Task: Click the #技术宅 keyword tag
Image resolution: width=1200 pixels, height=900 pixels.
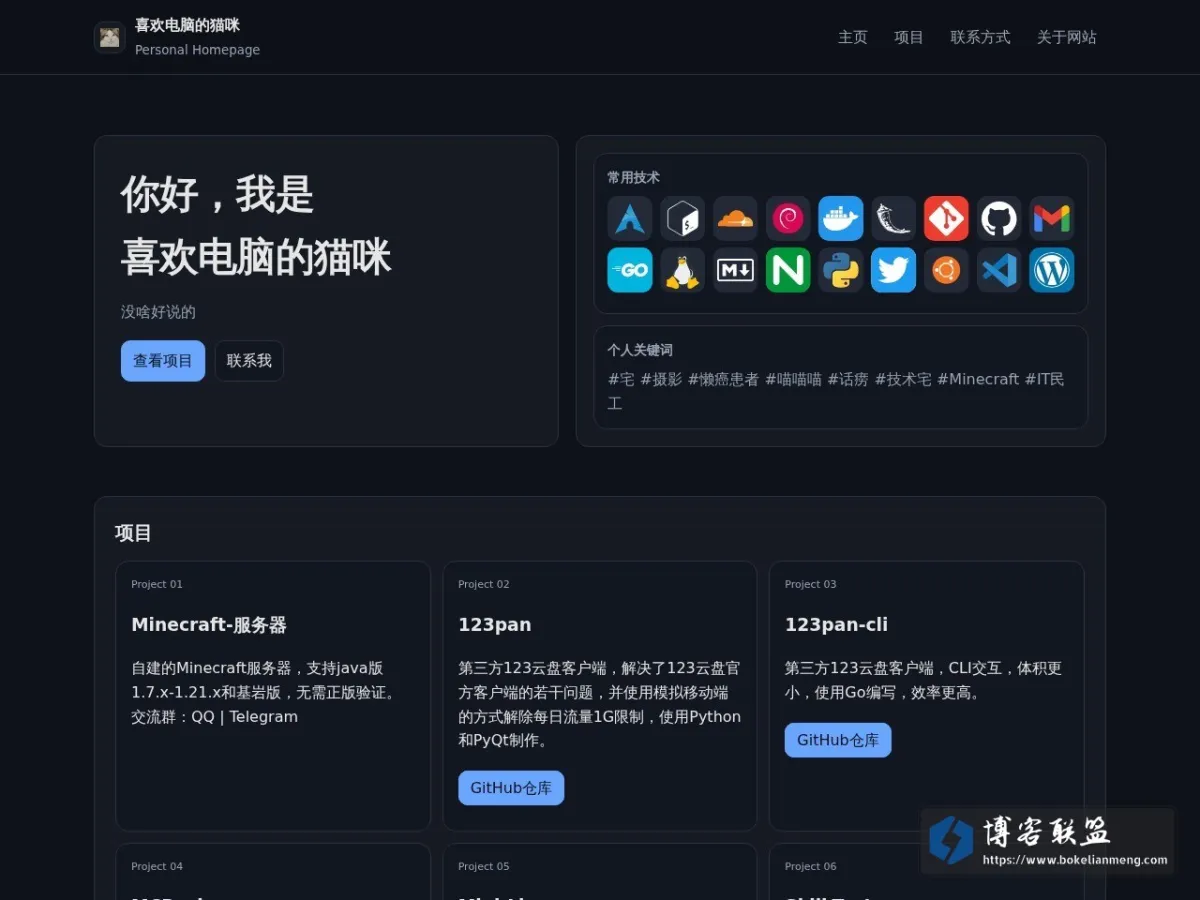Action: point(903,379)
